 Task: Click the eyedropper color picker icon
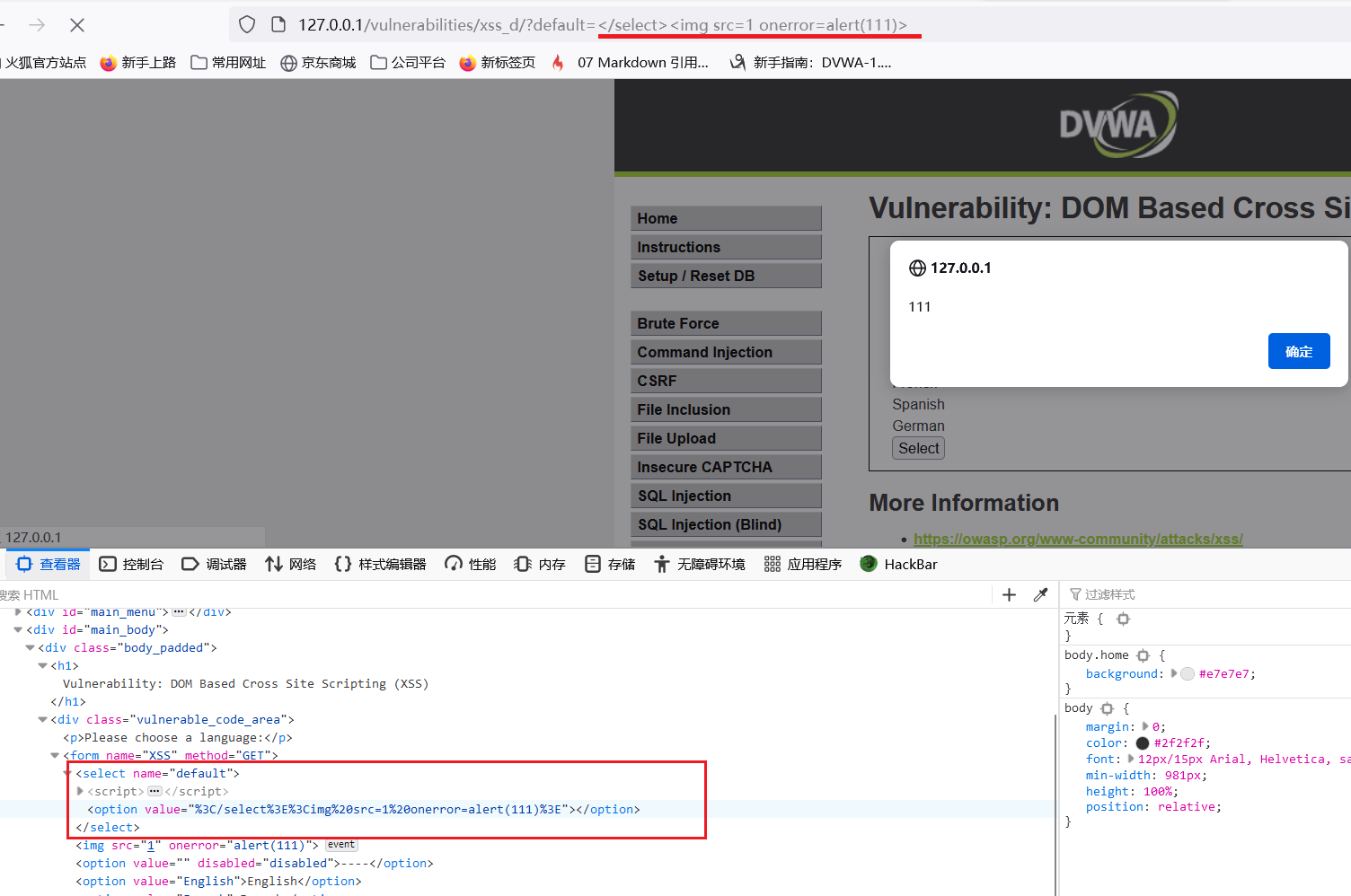click(x=1040, y=594)
